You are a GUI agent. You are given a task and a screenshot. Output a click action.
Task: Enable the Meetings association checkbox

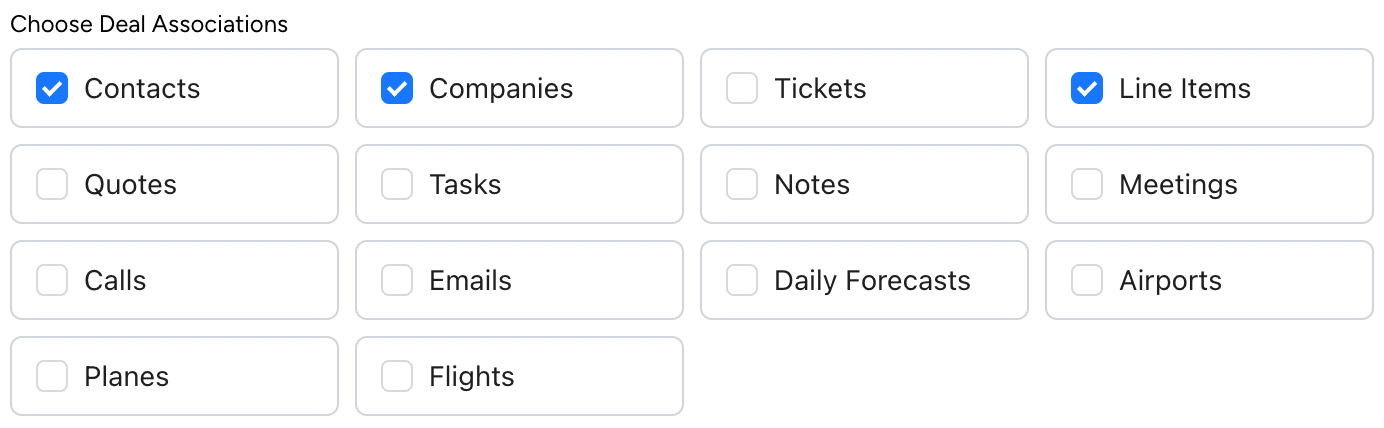[x=1087, y=184]
